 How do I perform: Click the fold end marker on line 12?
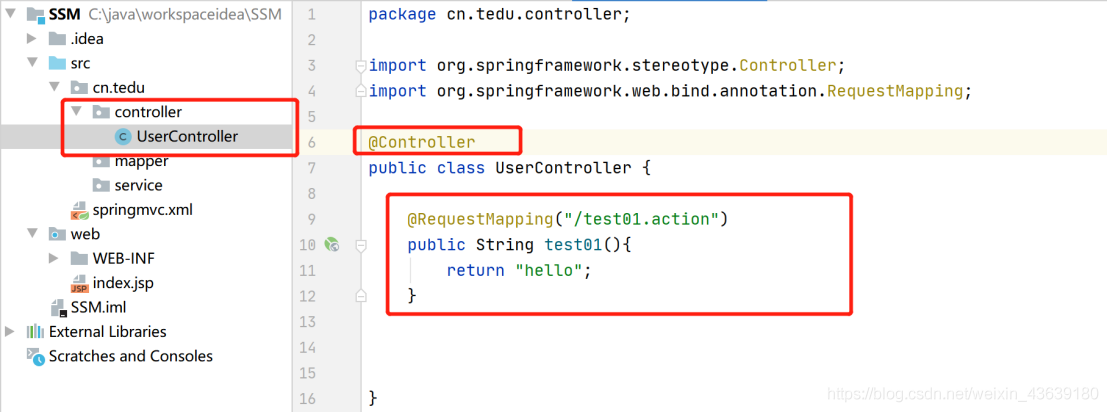(360, 296)
